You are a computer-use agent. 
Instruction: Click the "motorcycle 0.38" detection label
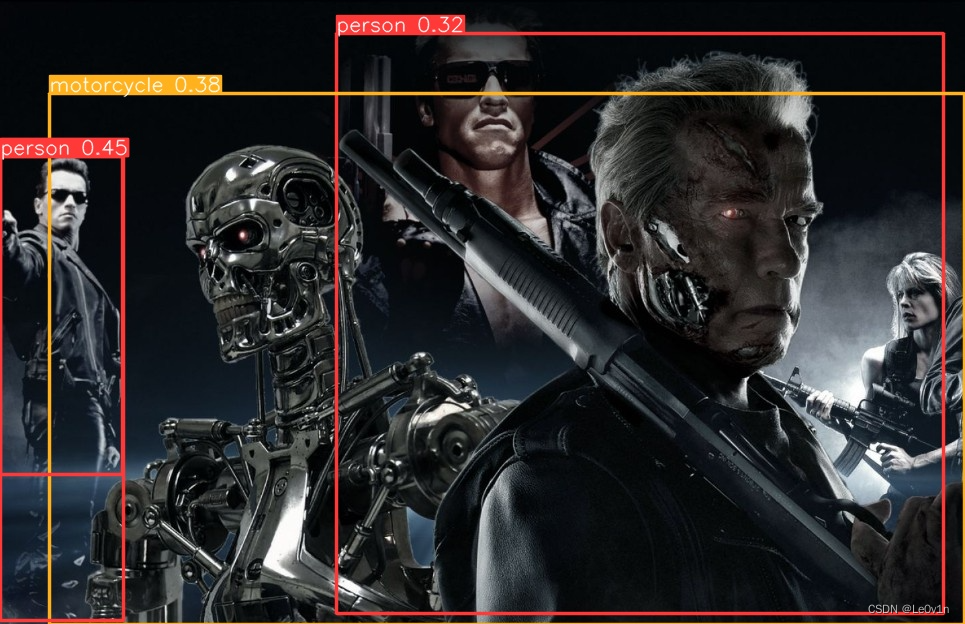coord(135,84)
